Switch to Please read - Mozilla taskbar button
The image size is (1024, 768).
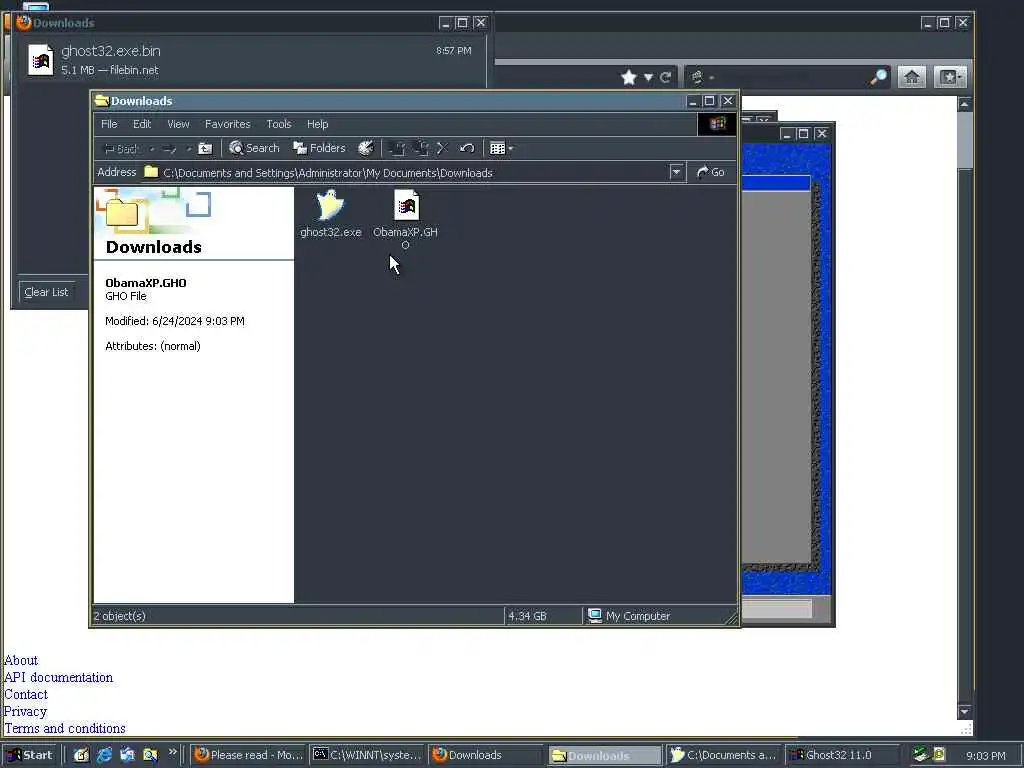click(249, 755)
